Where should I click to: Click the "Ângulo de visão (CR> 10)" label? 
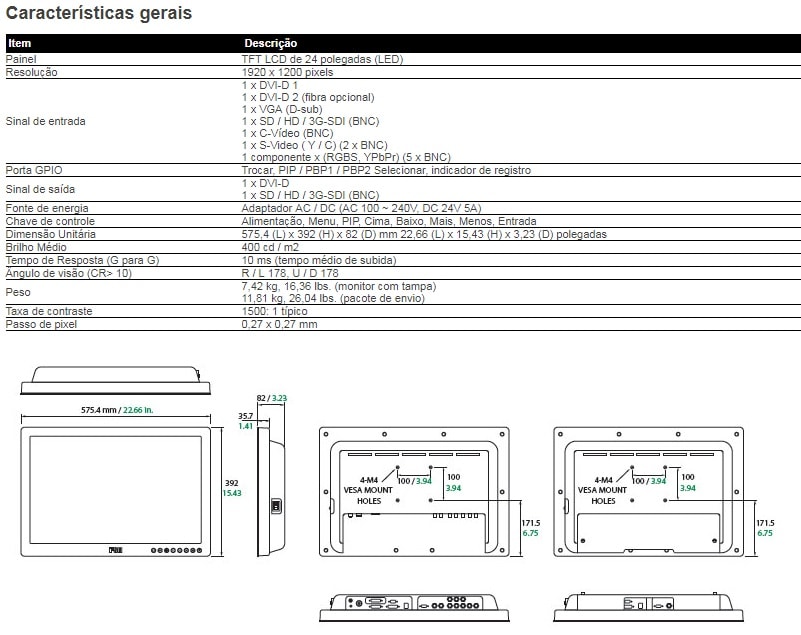pos(68,273)
